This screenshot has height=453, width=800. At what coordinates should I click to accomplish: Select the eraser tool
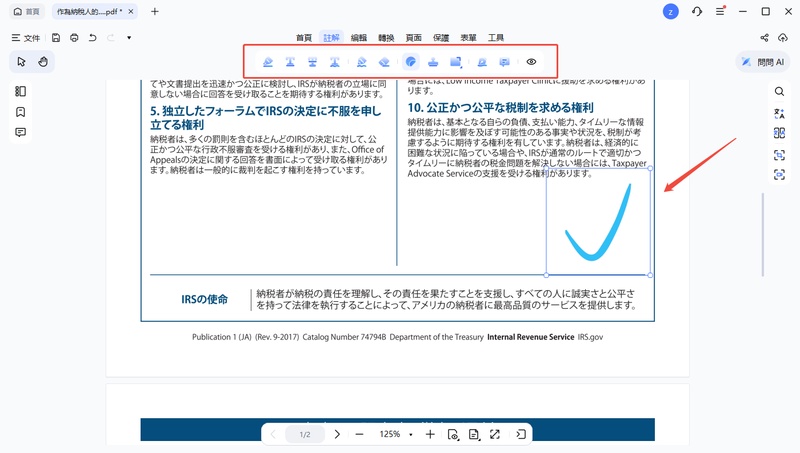point(384,62)
